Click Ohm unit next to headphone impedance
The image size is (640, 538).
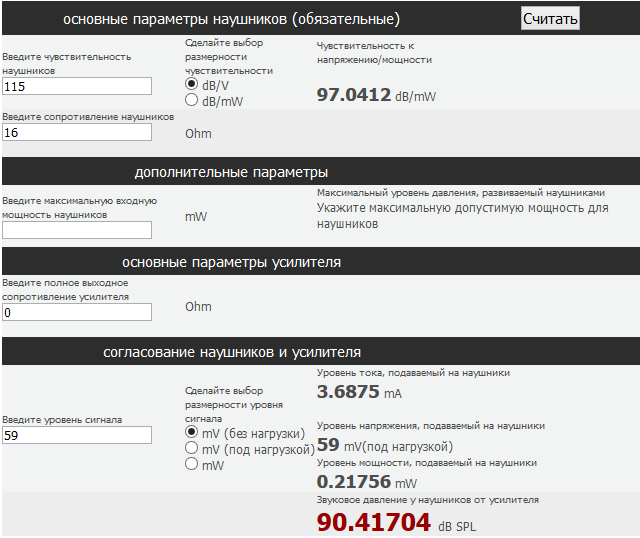point(198,133)
